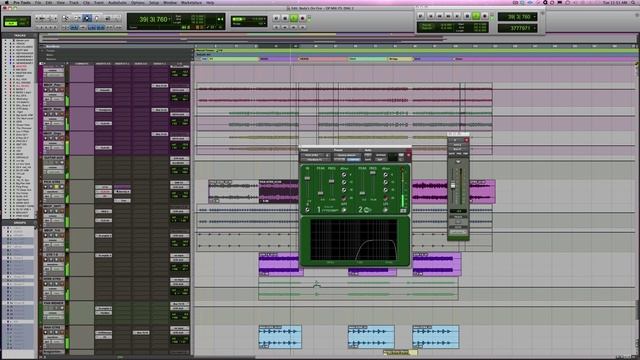Click Return to Zero in floating Transport

click(x=430, y=16)
